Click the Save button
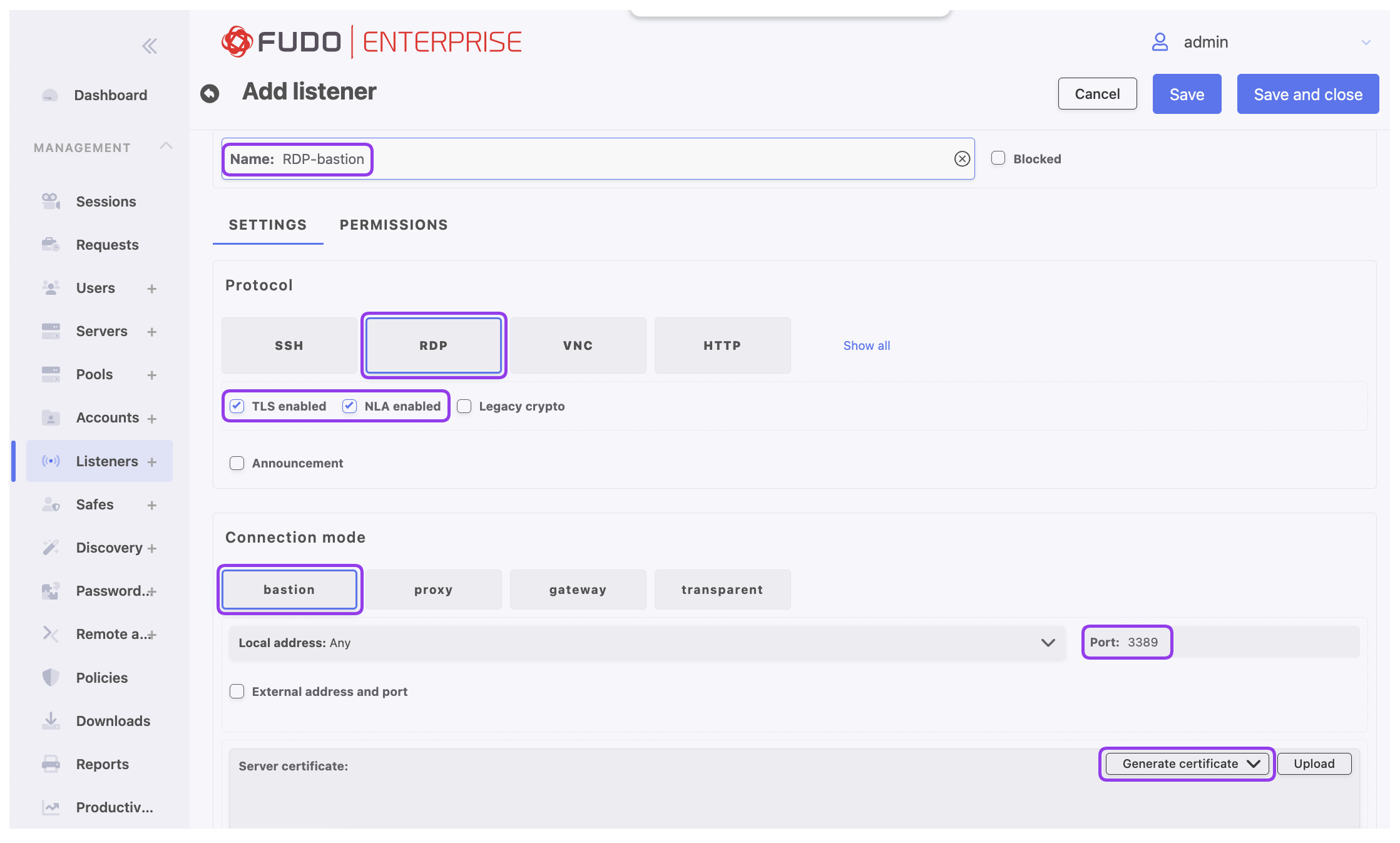1400x843 pixels. pyautogui.click(x=1187, y=94)
